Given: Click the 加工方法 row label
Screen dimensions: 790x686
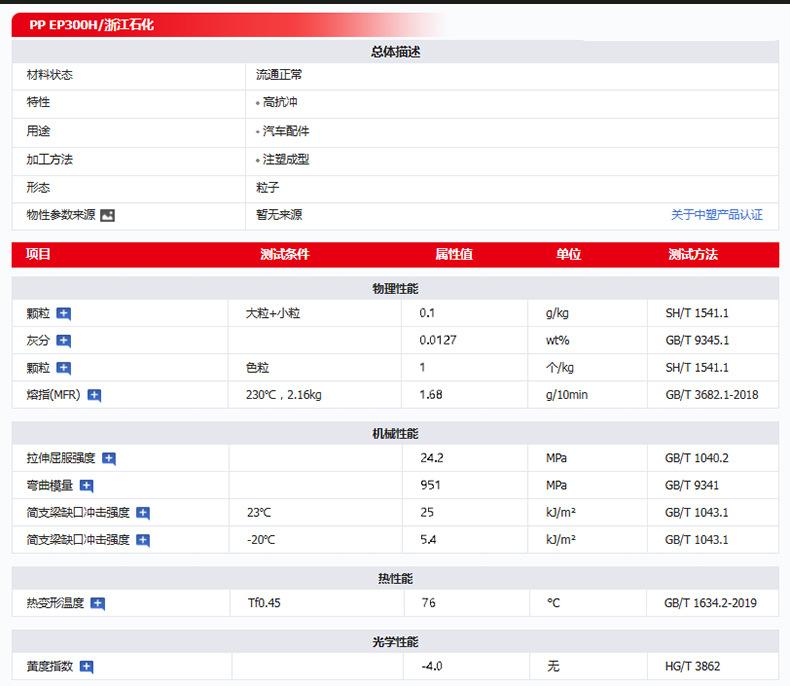Looking at the screenshot, I should pos(50,160).
